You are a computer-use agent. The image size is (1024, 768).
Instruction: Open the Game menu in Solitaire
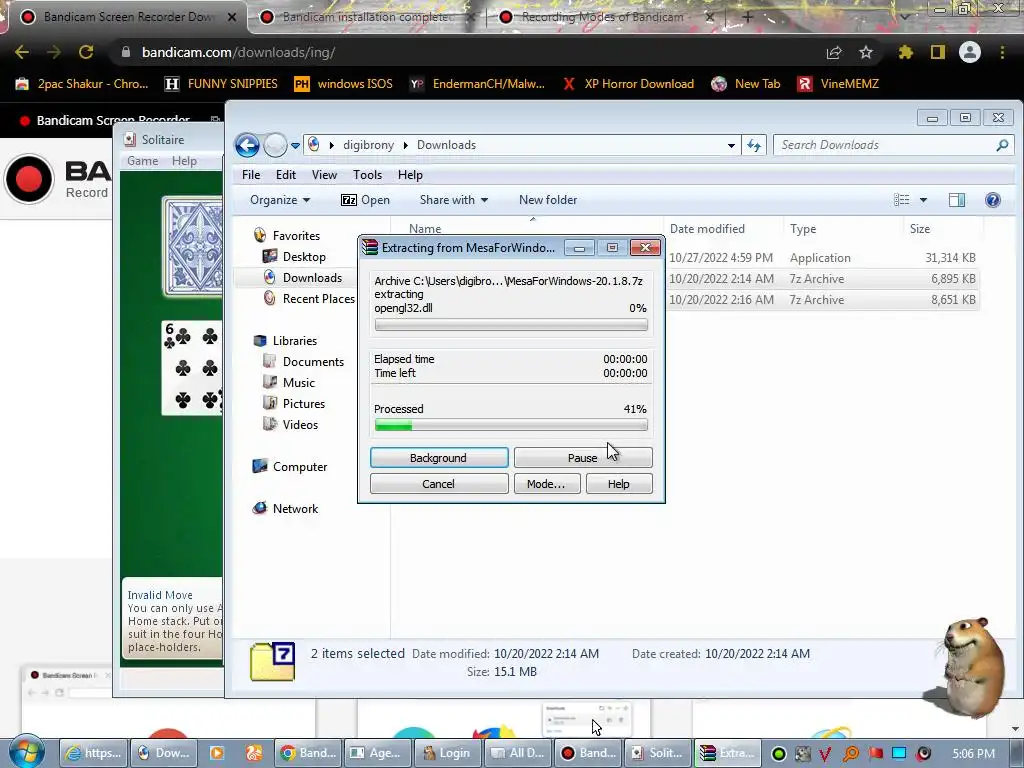tap(142, 161)
